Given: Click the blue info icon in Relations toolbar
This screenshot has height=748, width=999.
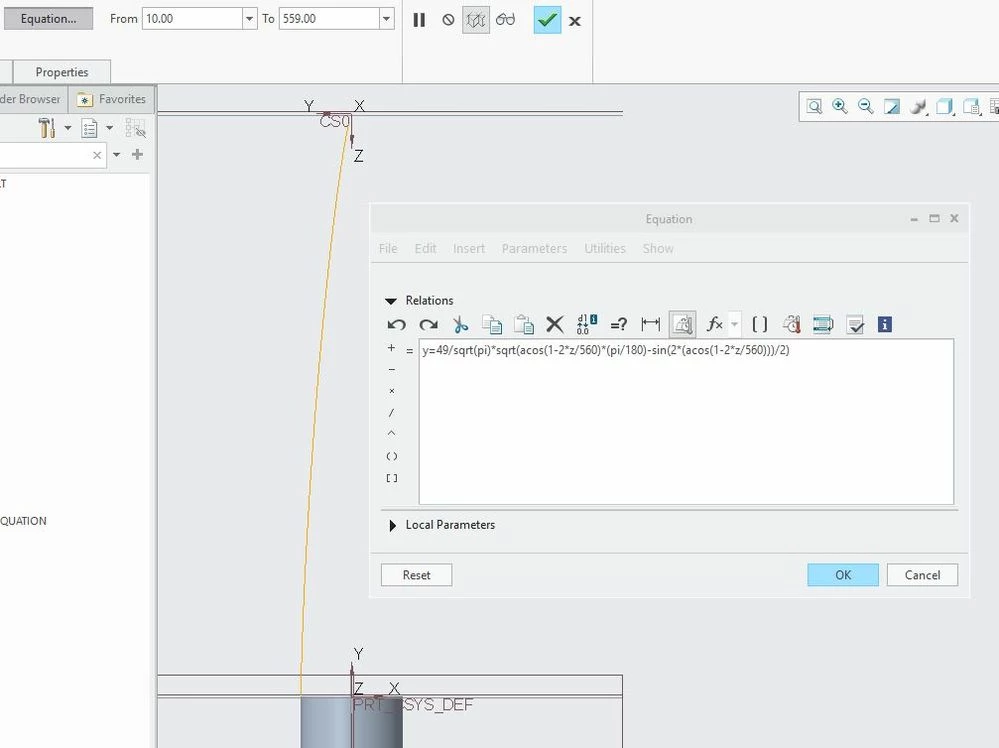Looking at the screenshot, I should [x=884, y=324].
